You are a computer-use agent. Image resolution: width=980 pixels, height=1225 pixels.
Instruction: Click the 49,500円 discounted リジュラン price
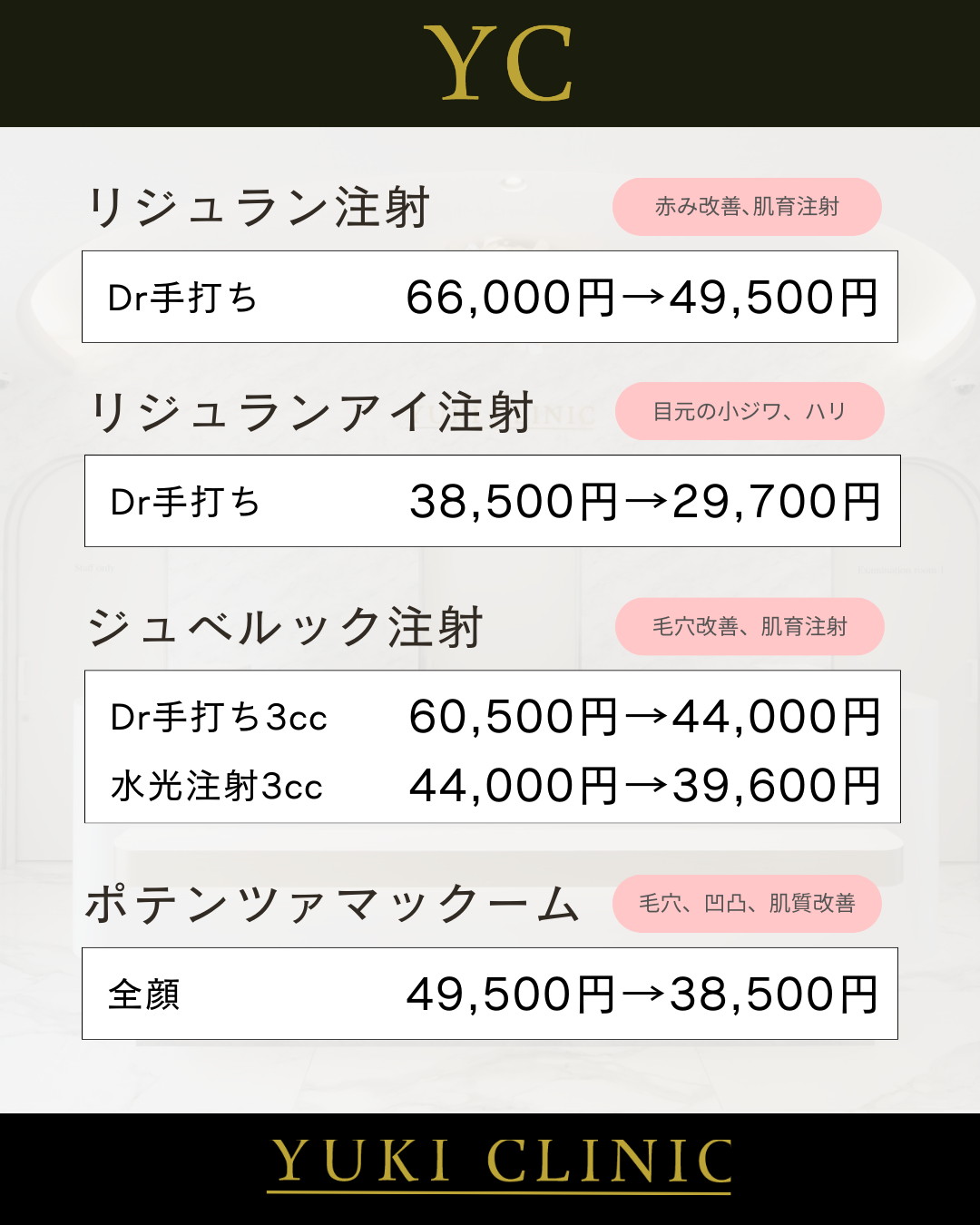pos(774,298)
